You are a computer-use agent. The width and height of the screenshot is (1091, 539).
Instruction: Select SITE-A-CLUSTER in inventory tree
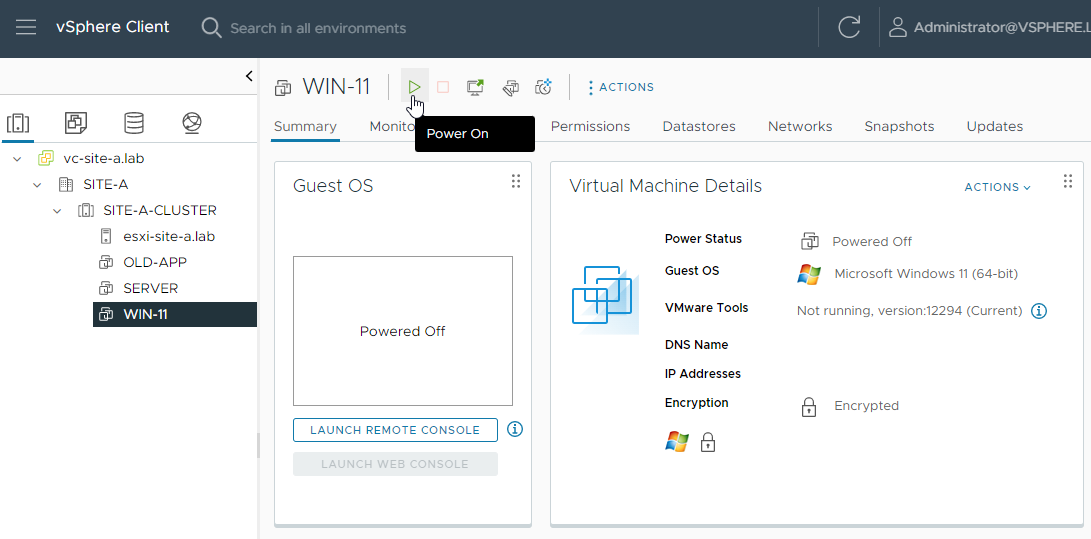click(160, 210)
